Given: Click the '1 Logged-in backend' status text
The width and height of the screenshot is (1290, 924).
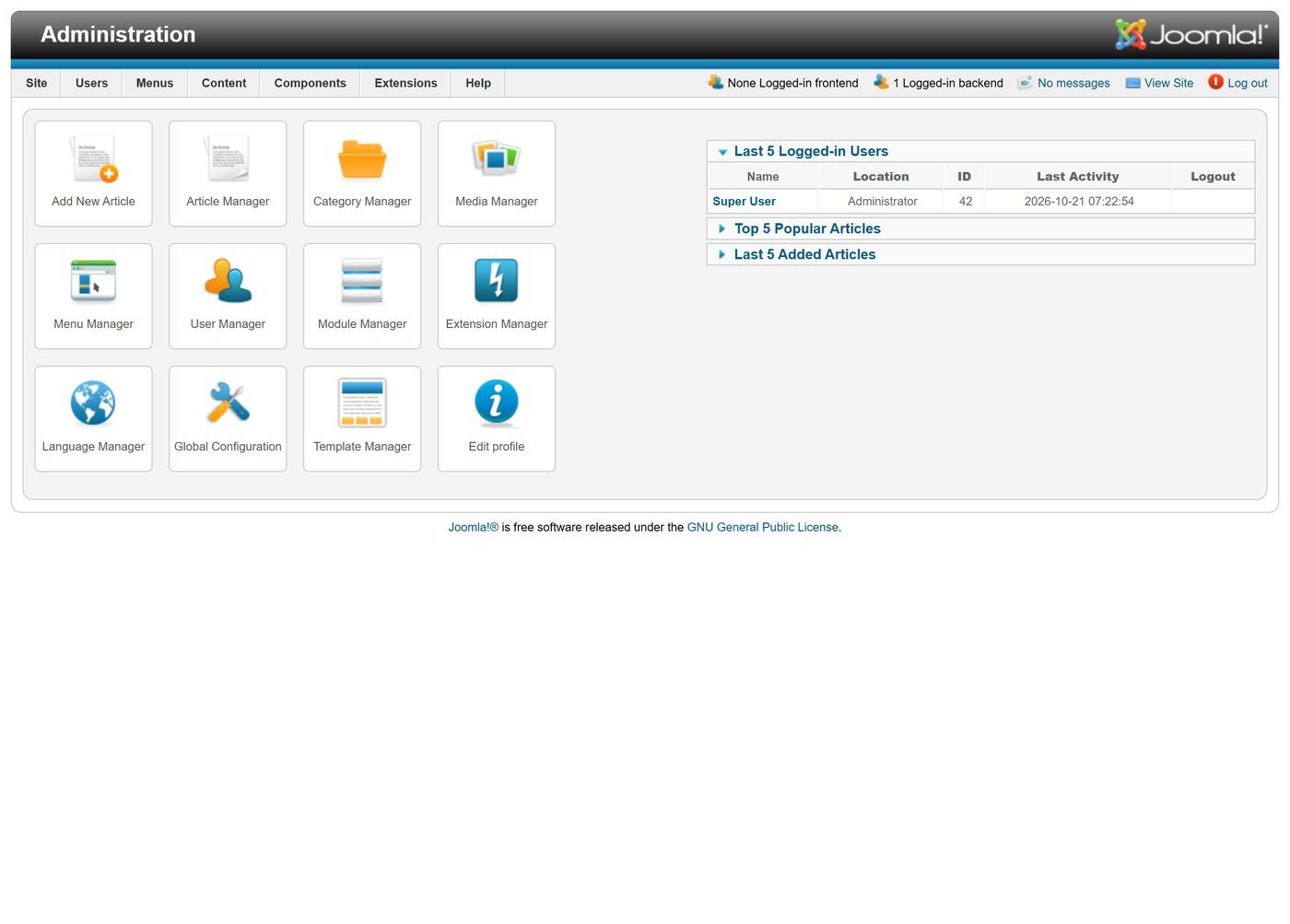Looking at the screenshot, I should [948, 83].
